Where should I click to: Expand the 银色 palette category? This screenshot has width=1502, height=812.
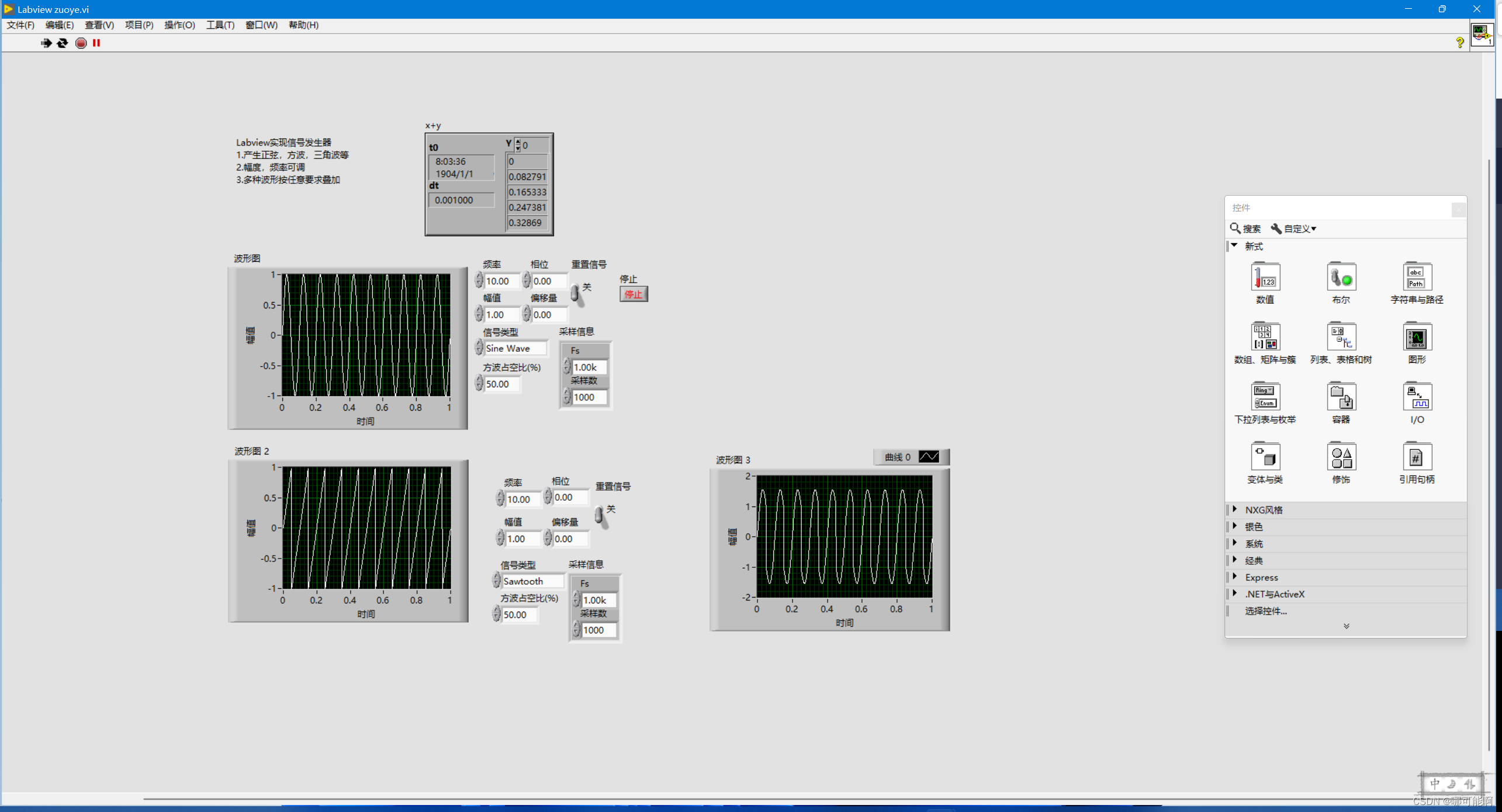click(x=1234, y=526)
